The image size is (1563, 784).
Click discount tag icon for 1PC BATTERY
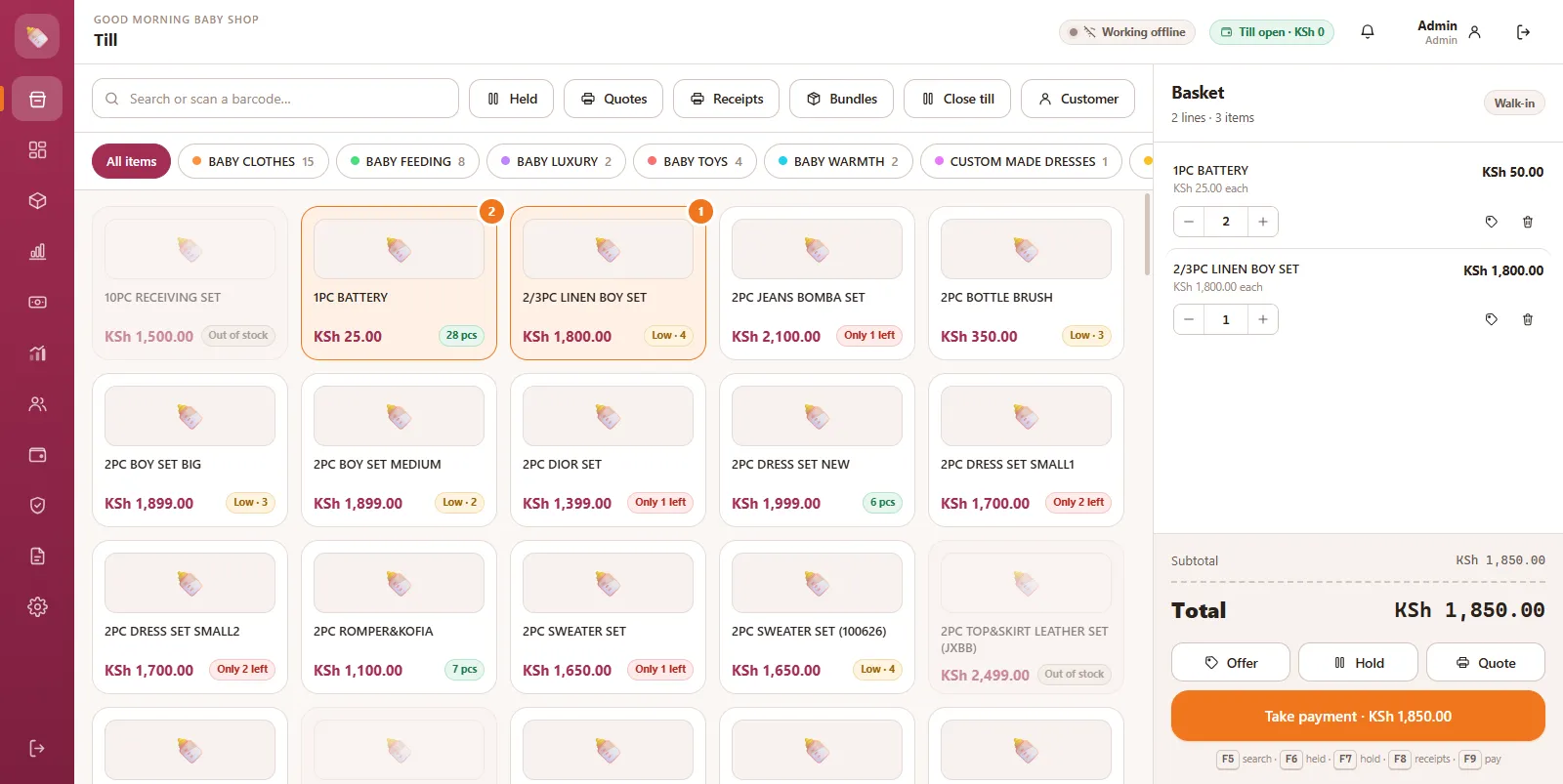point(1492,222)
